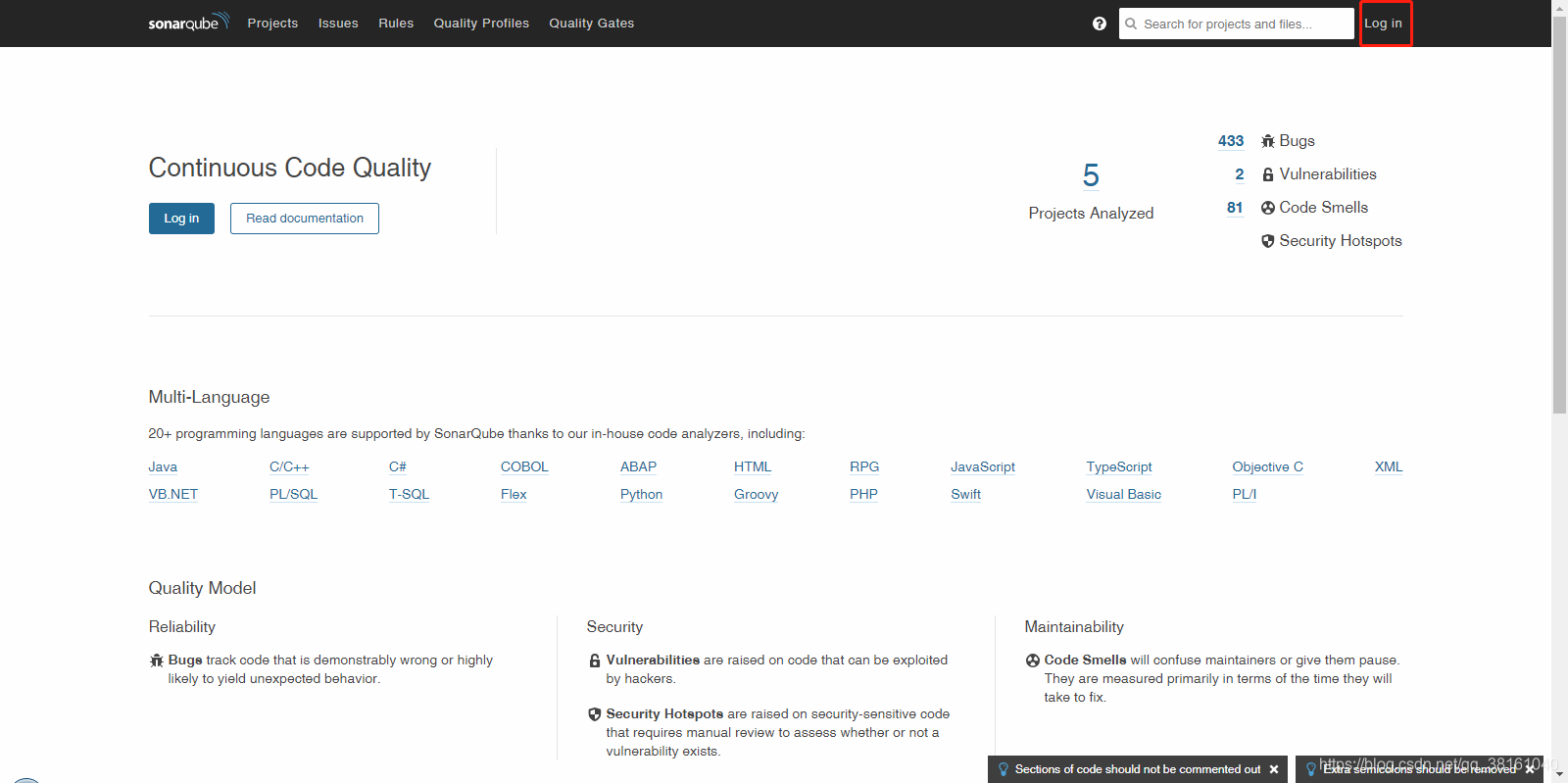Click the 5 projects analyzed number

click(1091, 175)
